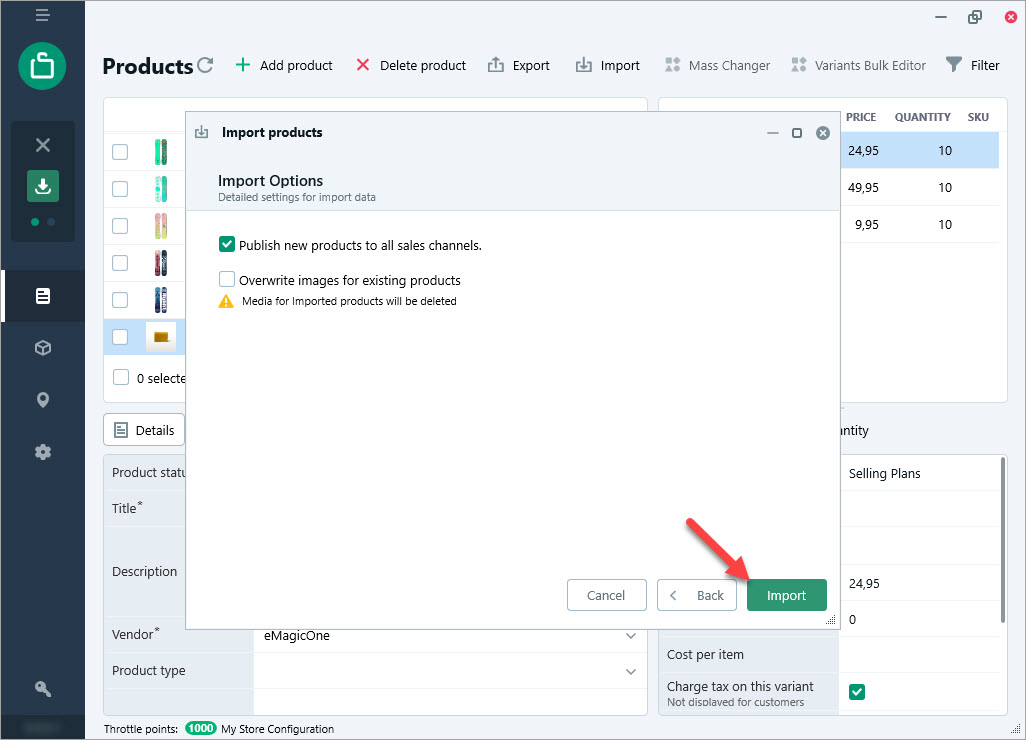Expand the Product type dropdown

coord(630,671)
